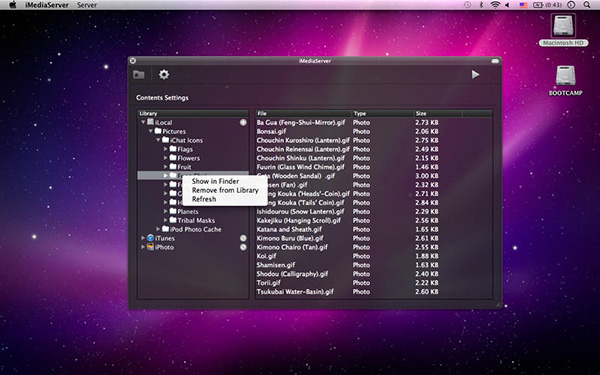Select the Tribal Masks folder label
This screenshot has width=600, height=375.
(x=196, y=220)
